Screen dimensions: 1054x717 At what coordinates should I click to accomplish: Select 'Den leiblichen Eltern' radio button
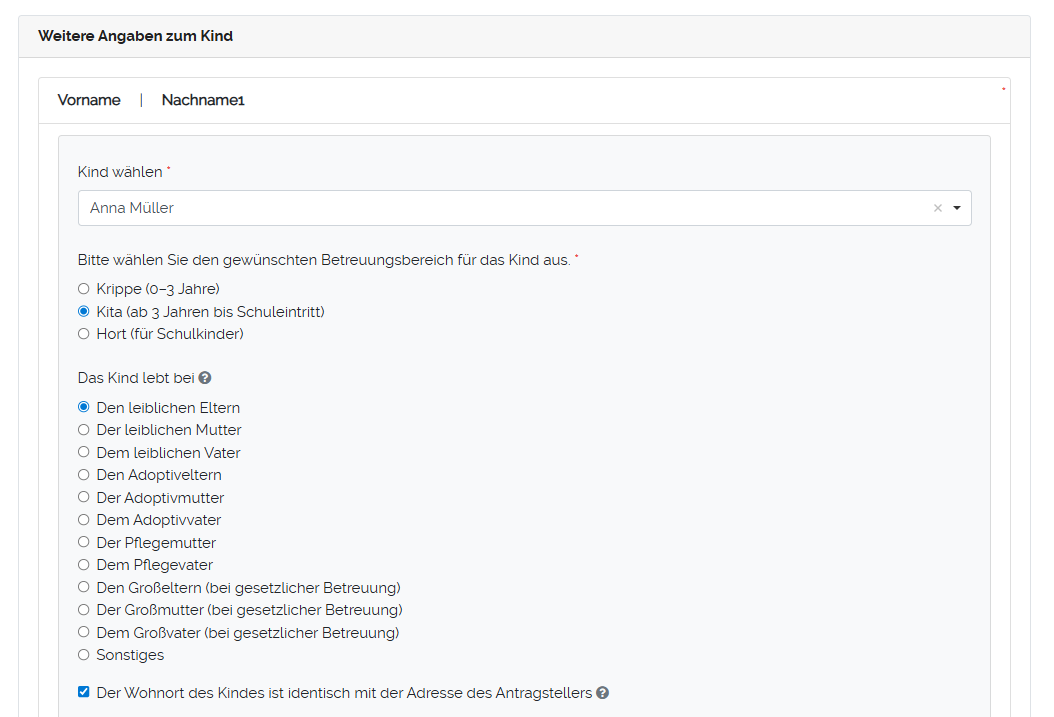(84, 407)
